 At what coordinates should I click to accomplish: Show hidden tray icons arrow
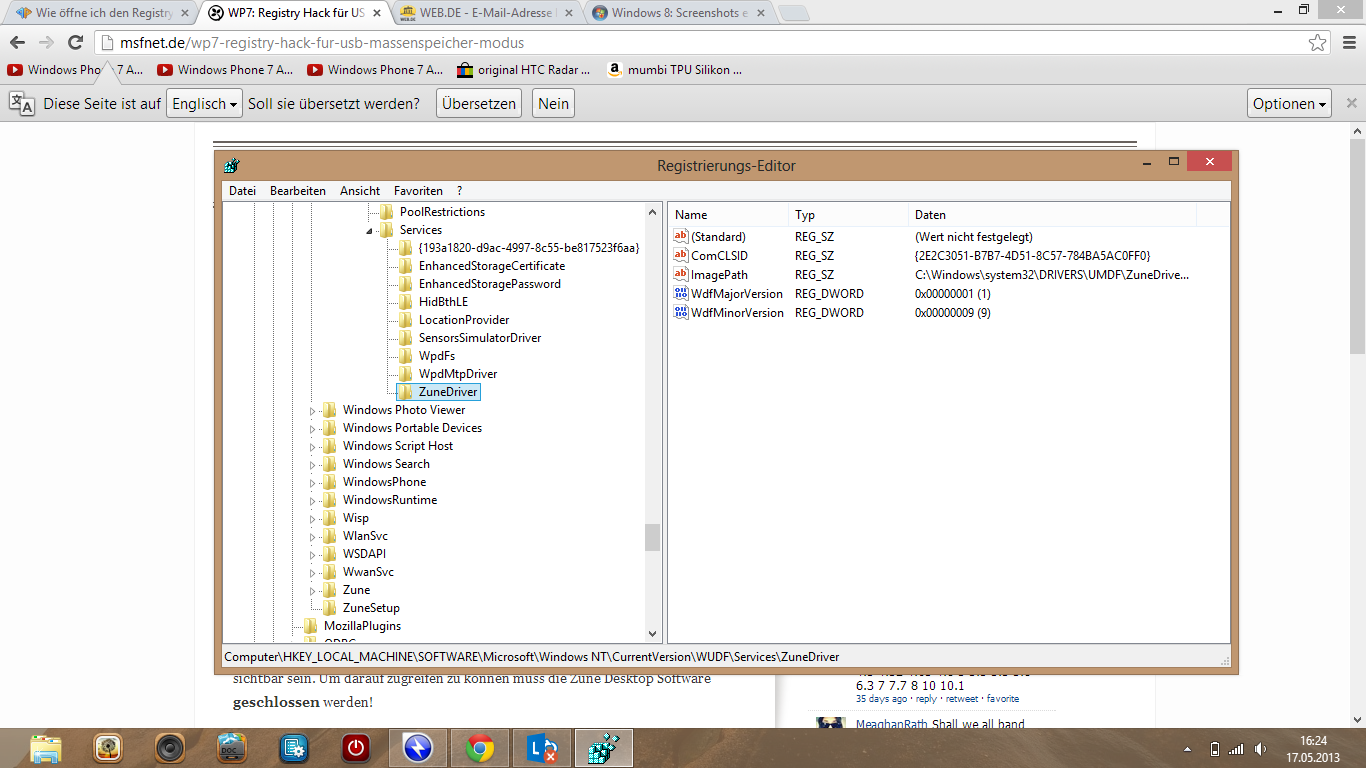click(x=1188, y=749)
